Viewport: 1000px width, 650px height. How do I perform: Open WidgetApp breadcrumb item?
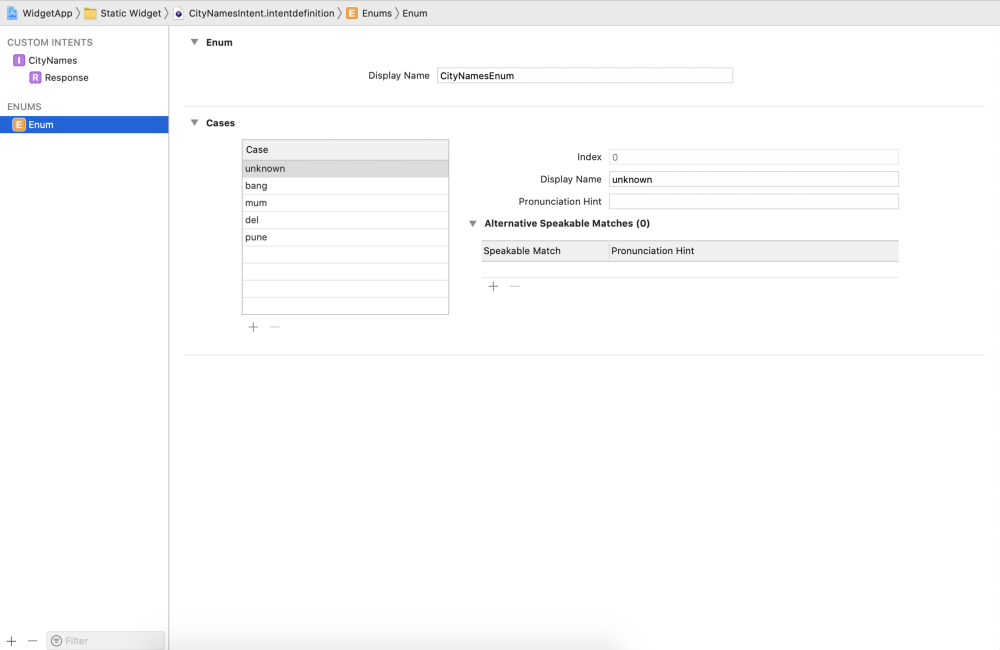(47, 13)
